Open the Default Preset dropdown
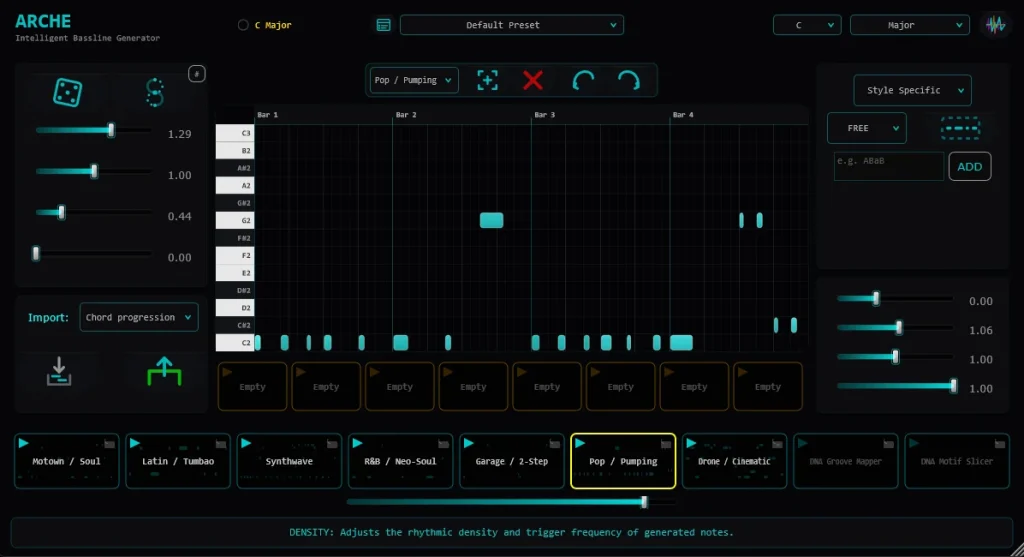 (511, 25)
